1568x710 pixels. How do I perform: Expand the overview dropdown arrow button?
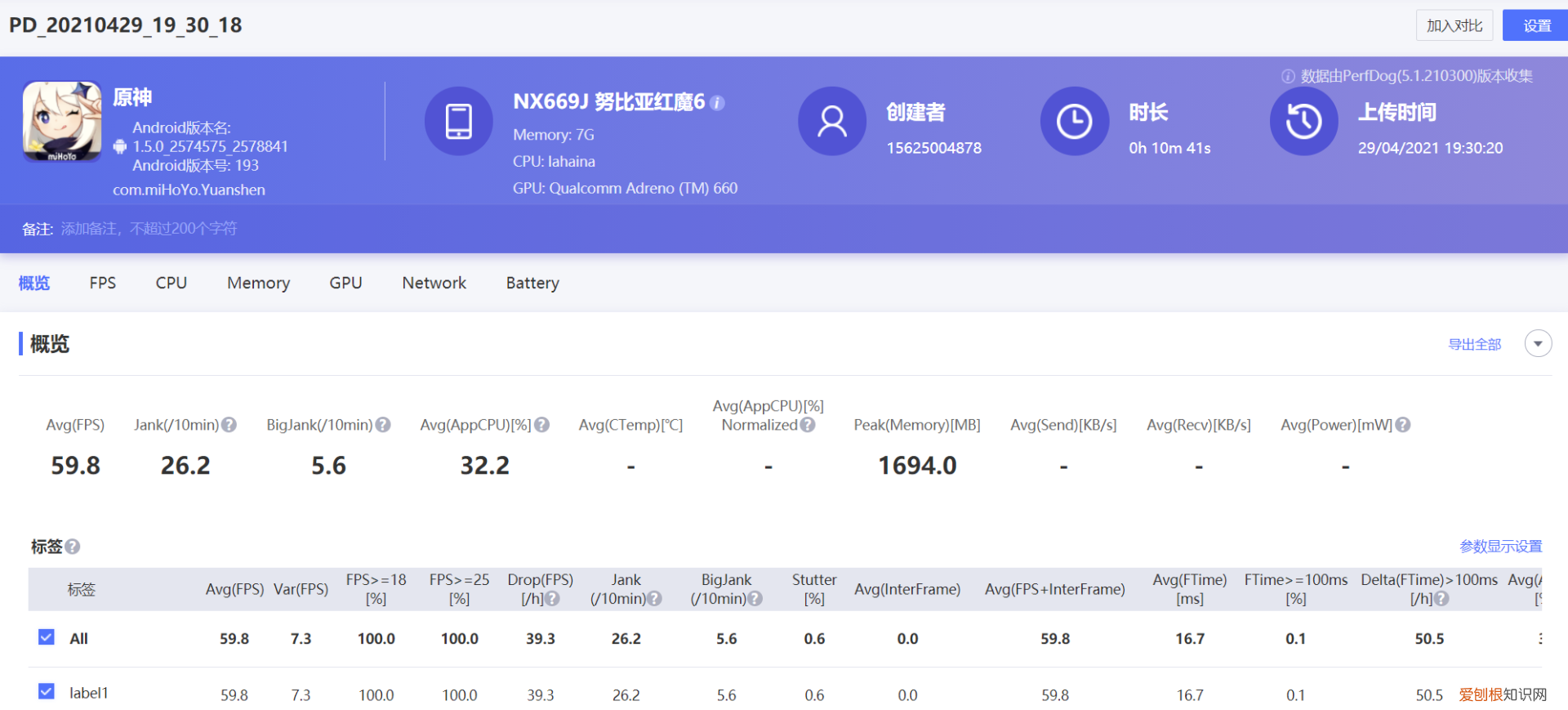1538,344
